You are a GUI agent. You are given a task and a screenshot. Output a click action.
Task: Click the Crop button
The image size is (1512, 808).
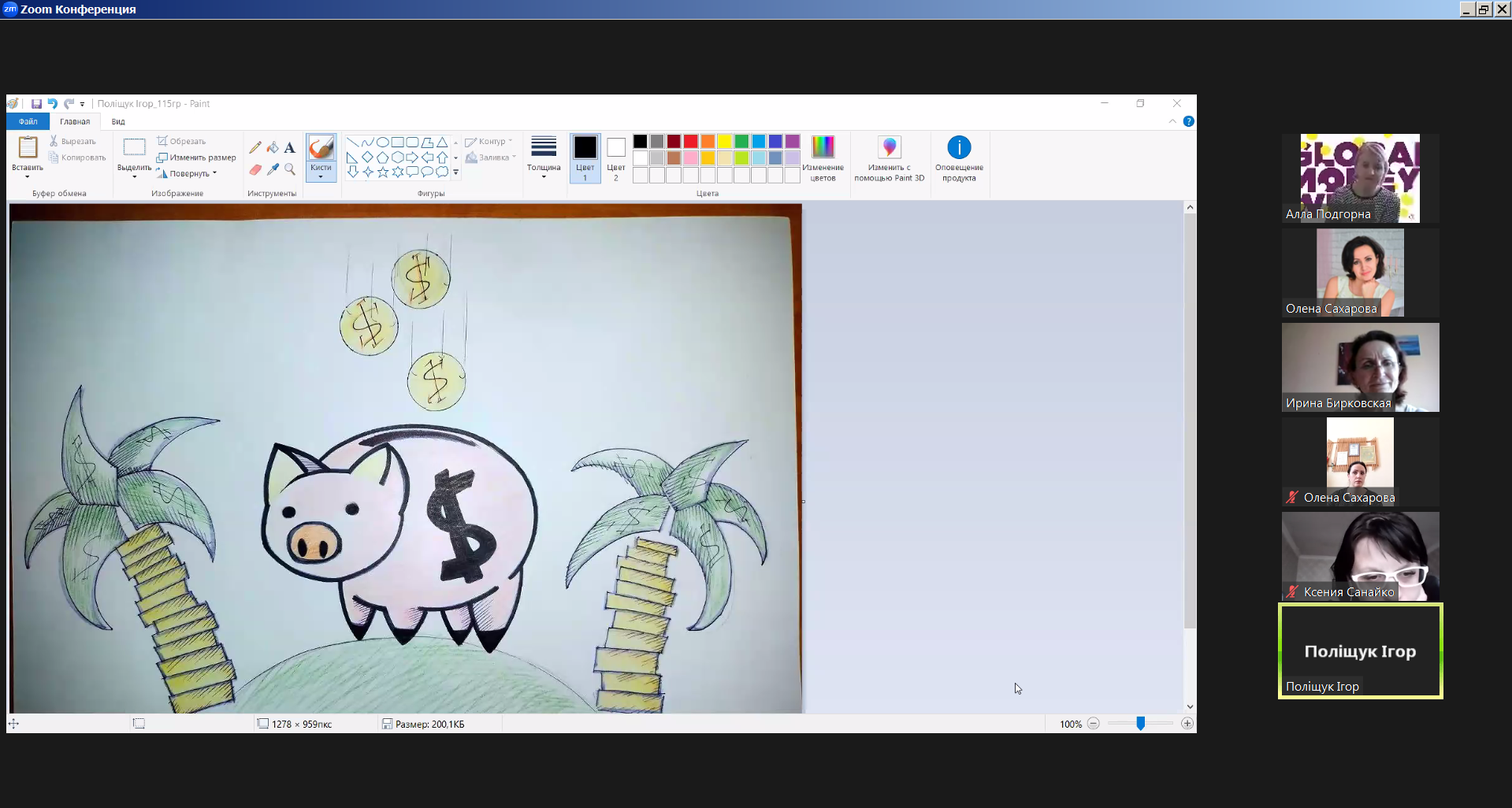point(181,141)
